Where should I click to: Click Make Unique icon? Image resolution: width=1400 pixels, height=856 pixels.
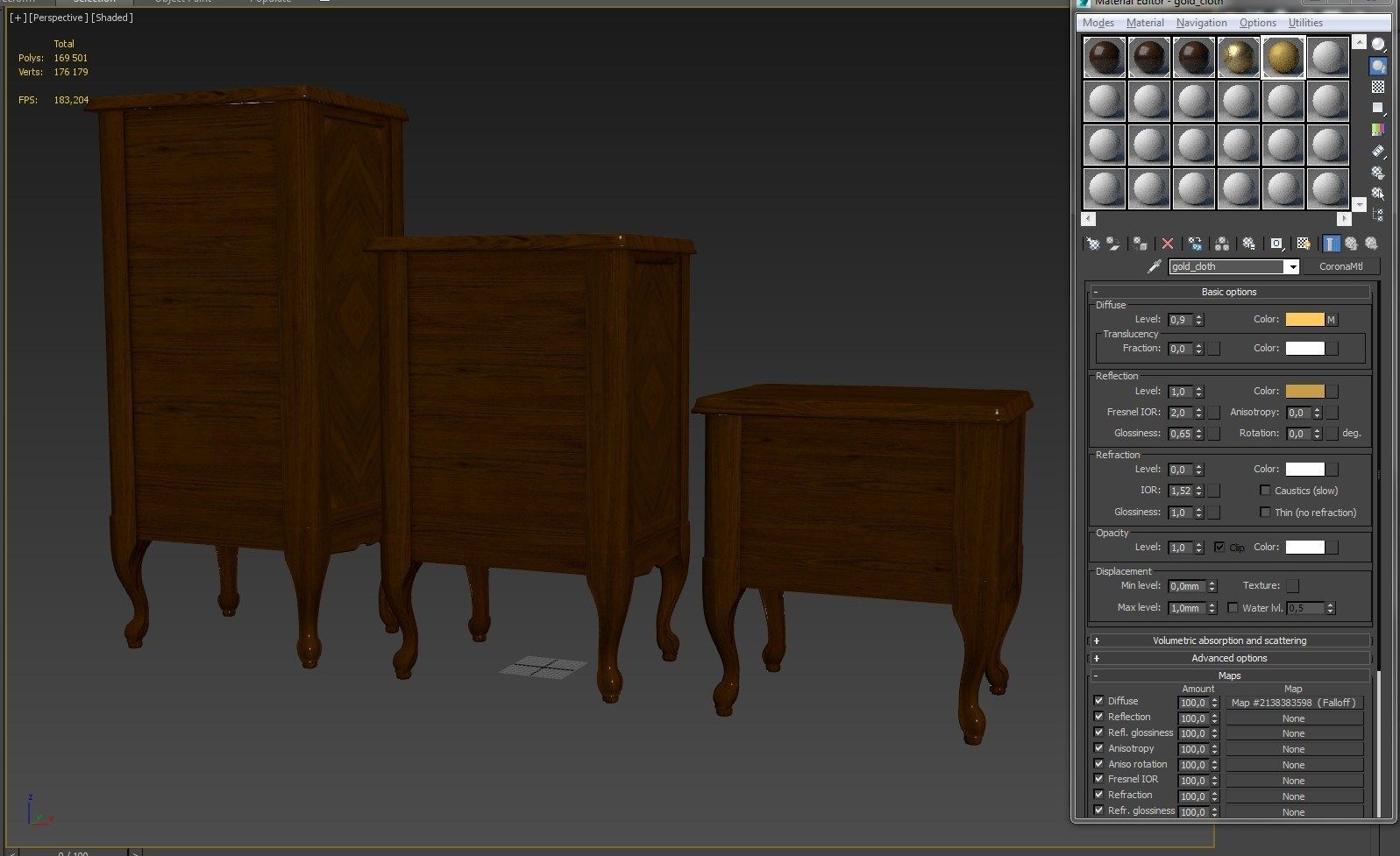(x=1222, y=244)
